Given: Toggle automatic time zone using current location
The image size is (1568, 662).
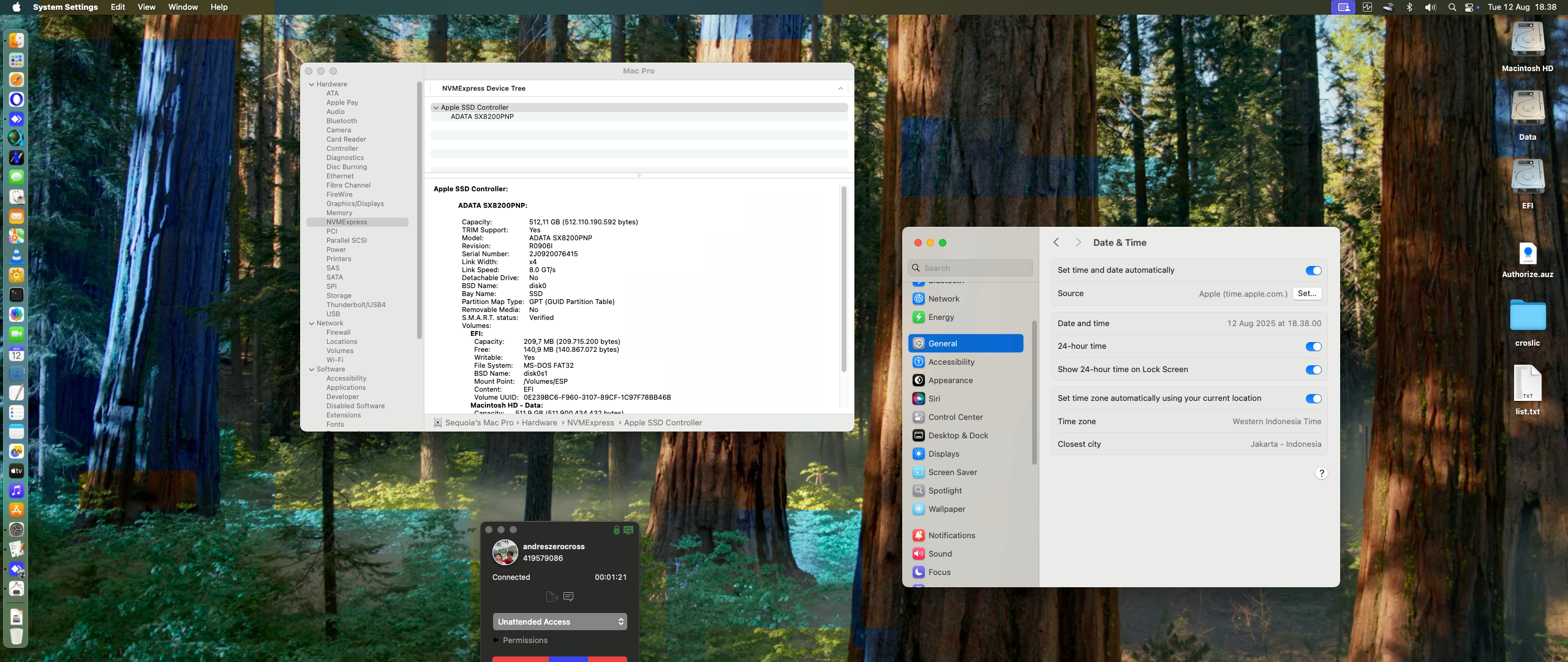Looking at the screenshot, I should pos(1313,398).
